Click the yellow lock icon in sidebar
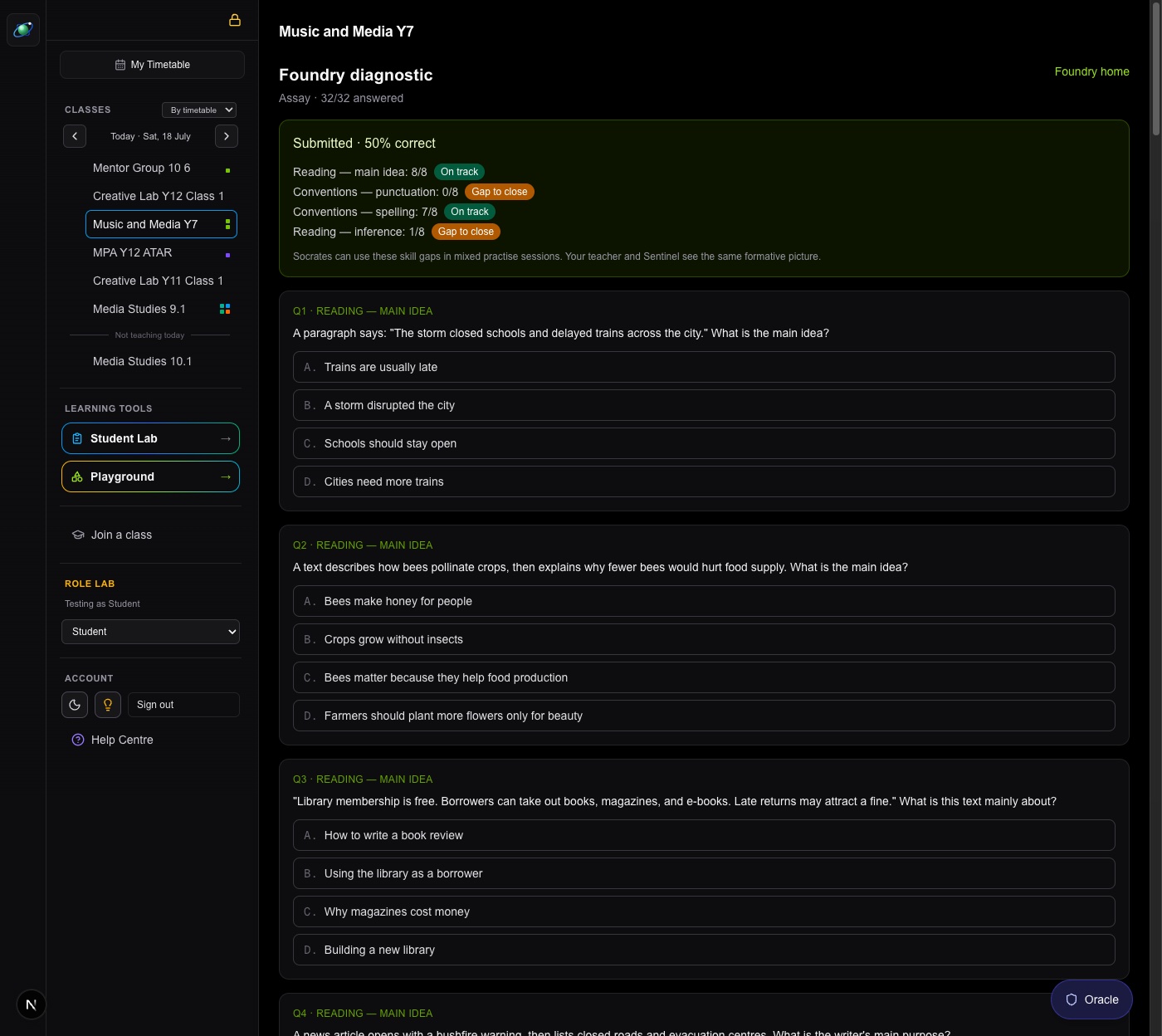This screenshot has width=1162, height=1036. coord(235,20)
